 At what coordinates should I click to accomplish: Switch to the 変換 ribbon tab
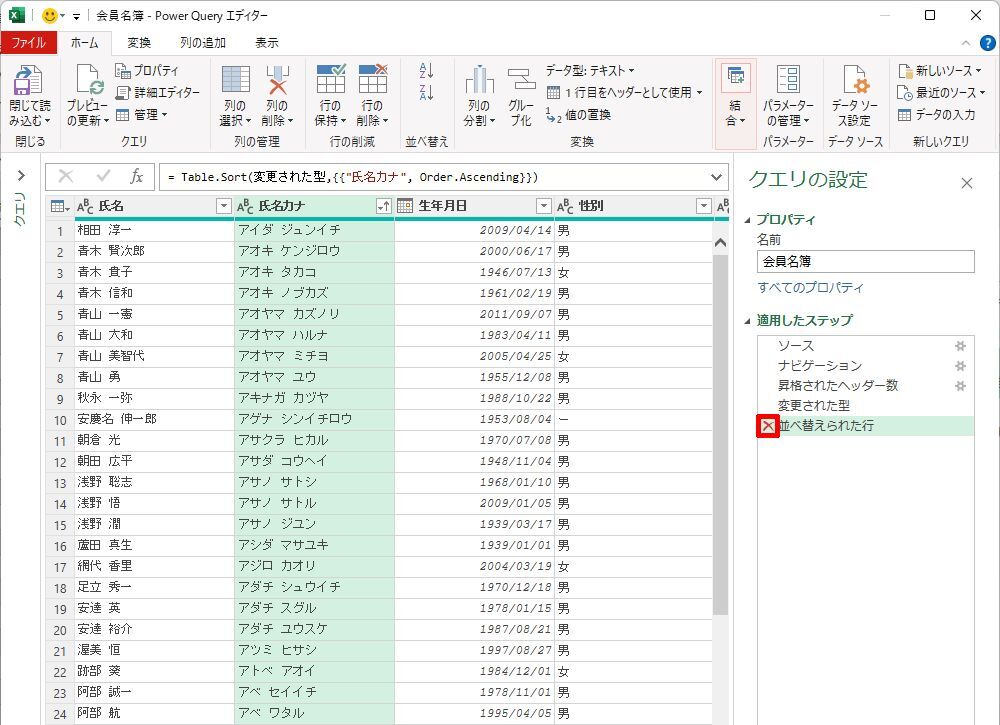point(139,43)
